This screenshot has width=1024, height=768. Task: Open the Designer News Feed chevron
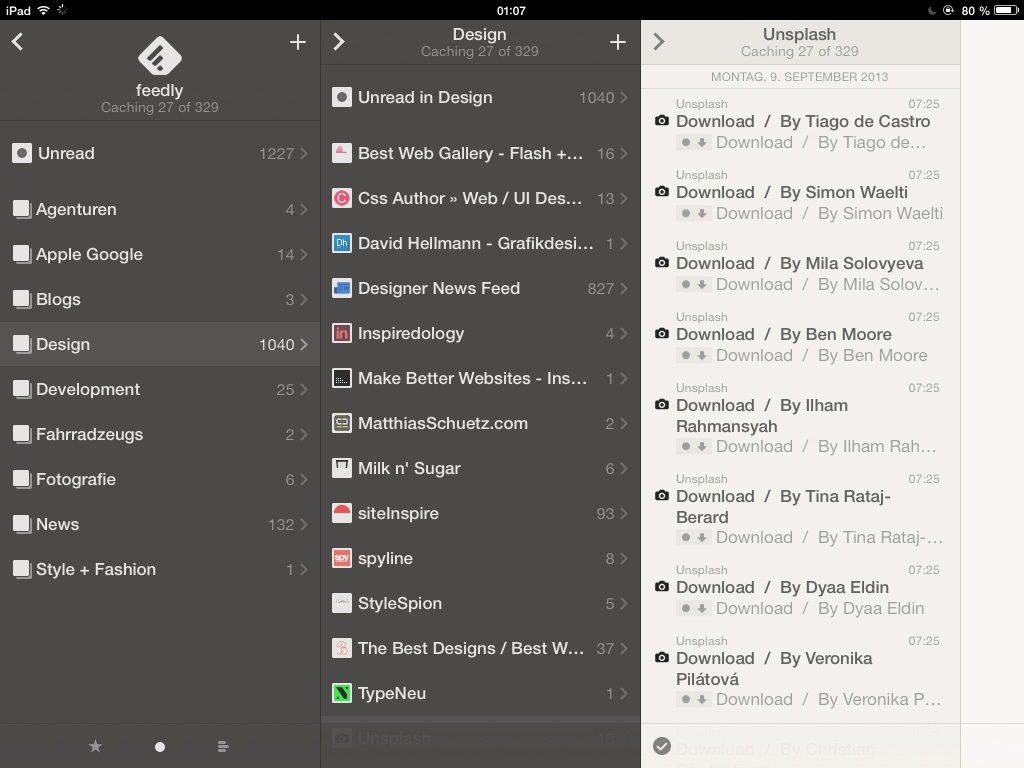(x=624, y=288)
